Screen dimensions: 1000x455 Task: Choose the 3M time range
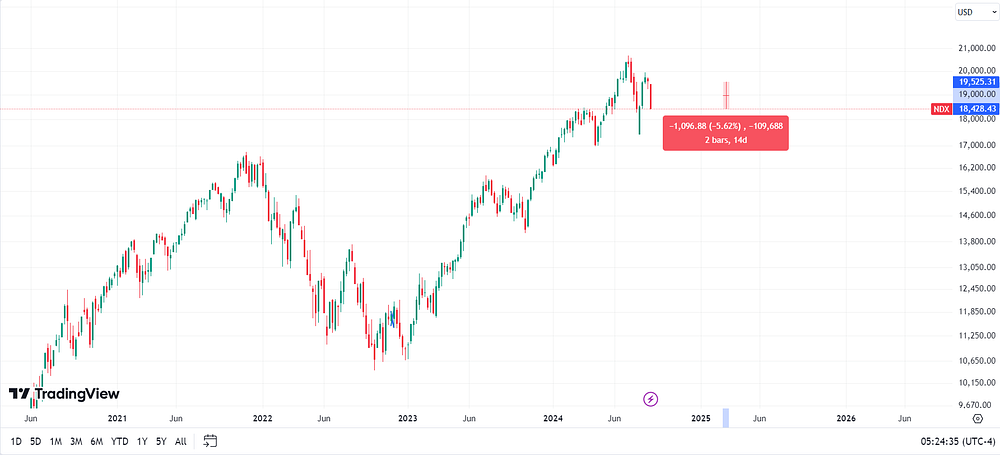[76, 441]
